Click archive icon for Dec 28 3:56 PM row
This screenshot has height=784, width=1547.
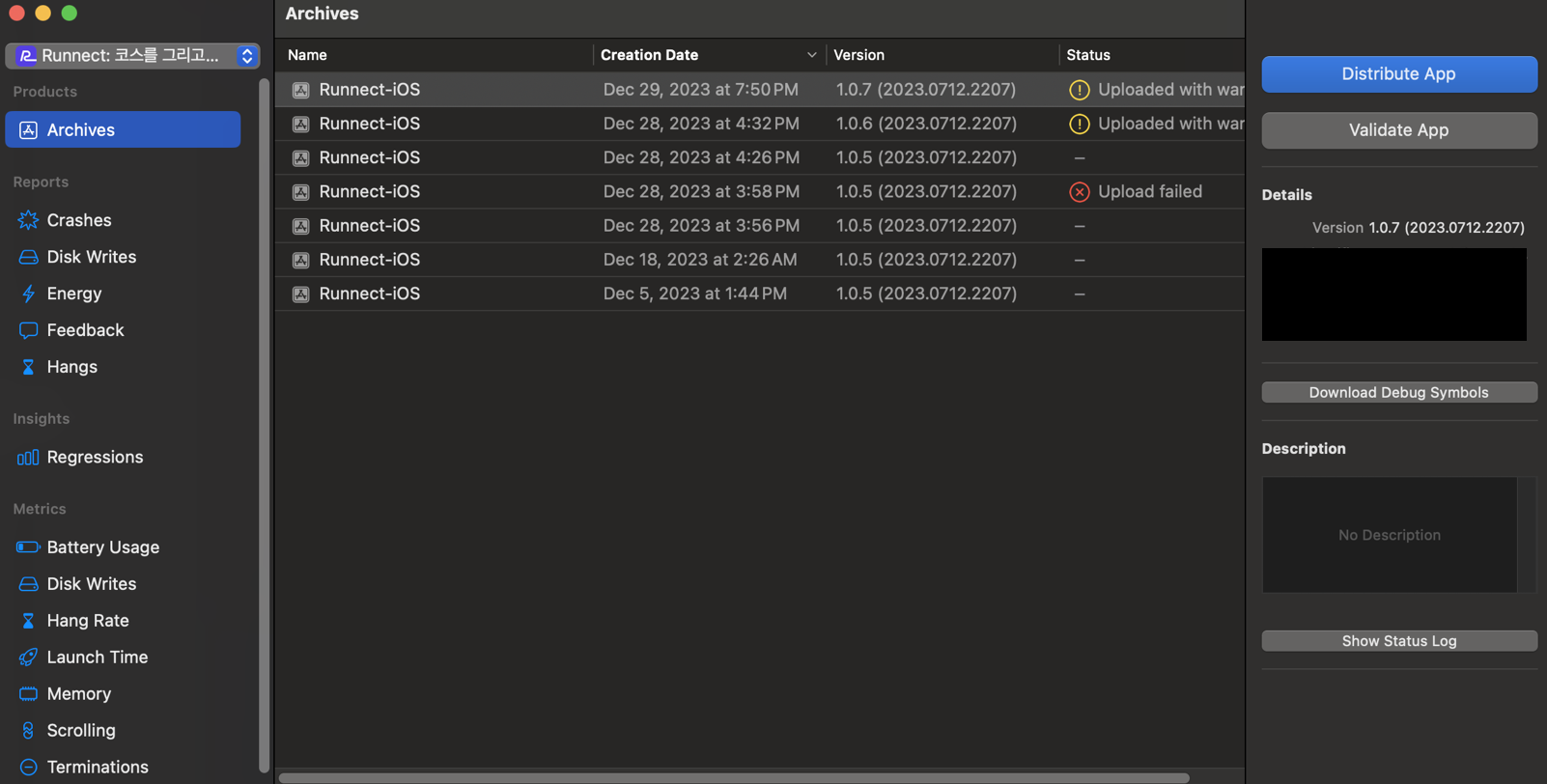click(301, 226)
